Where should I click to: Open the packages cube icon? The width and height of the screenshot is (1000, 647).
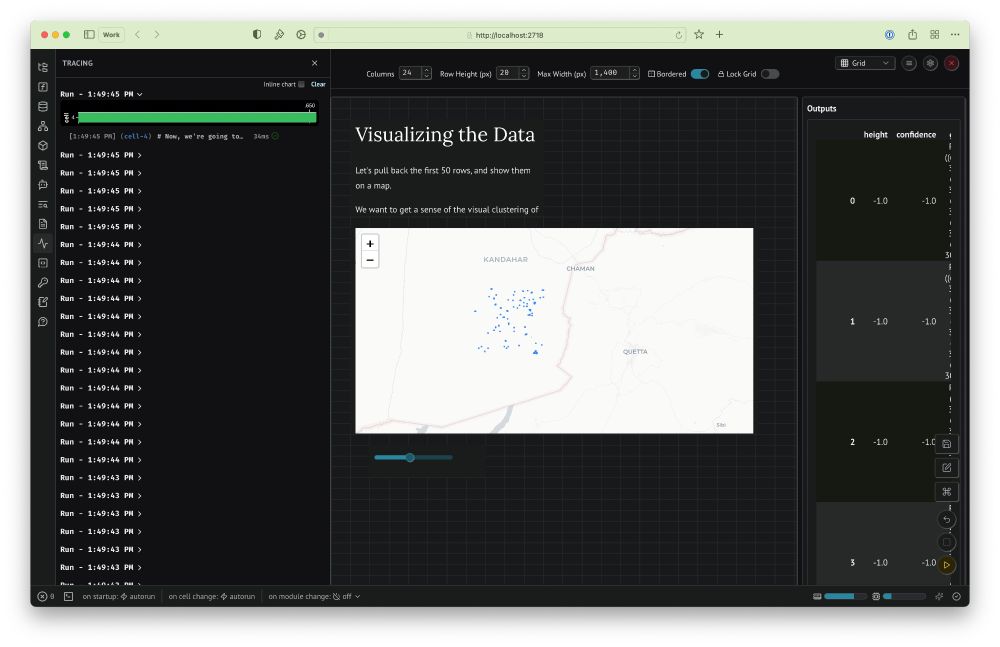(x=43, y=145)
